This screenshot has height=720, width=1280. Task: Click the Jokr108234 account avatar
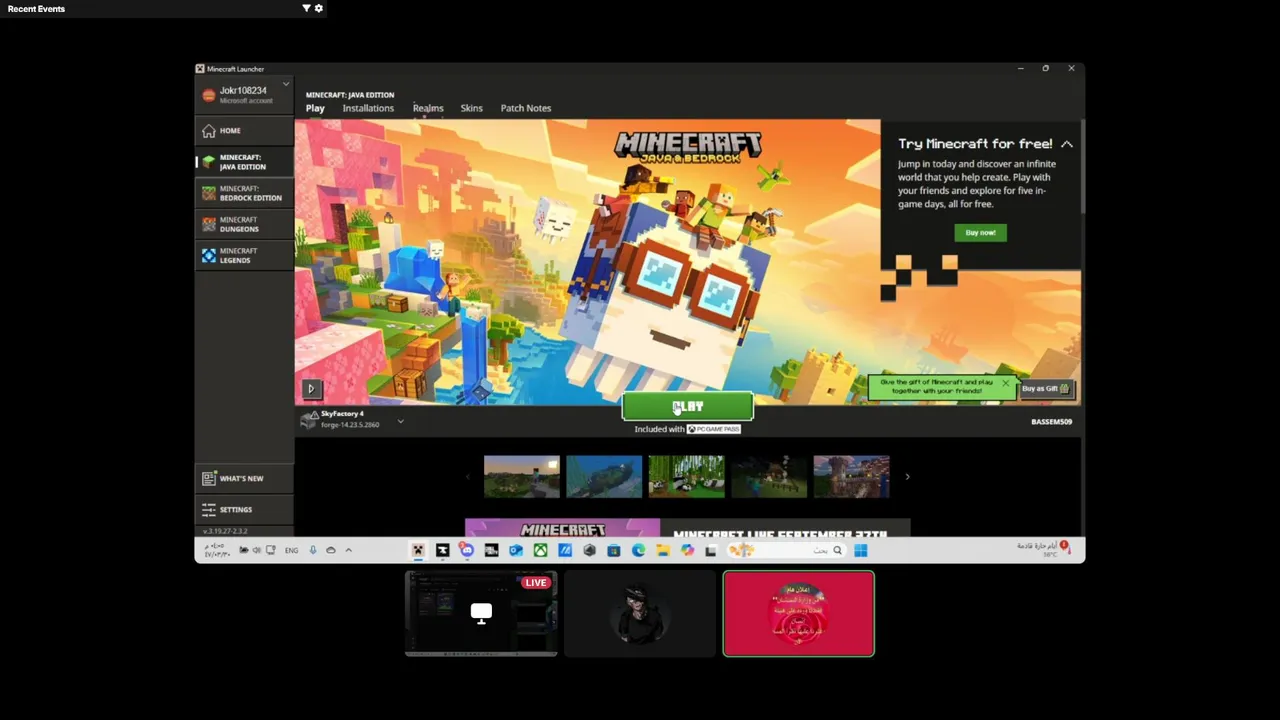point(208,95)
